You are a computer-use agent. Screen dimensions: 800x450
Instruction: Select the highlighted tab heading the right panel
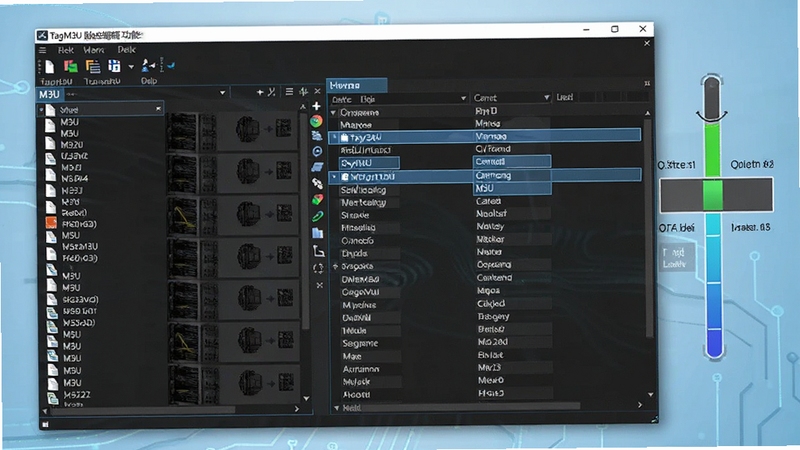point(357,85)
